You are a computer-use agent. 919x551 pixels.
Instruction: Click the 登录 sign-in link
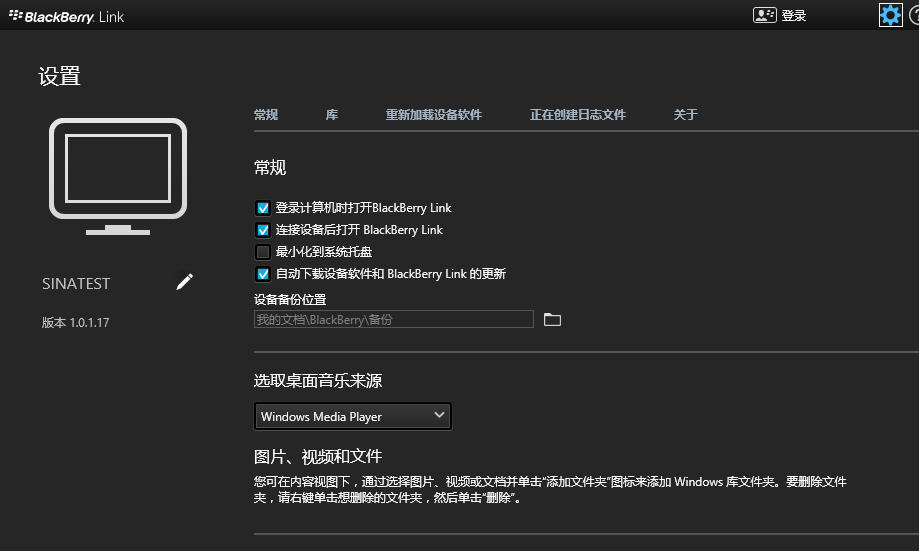794,16
